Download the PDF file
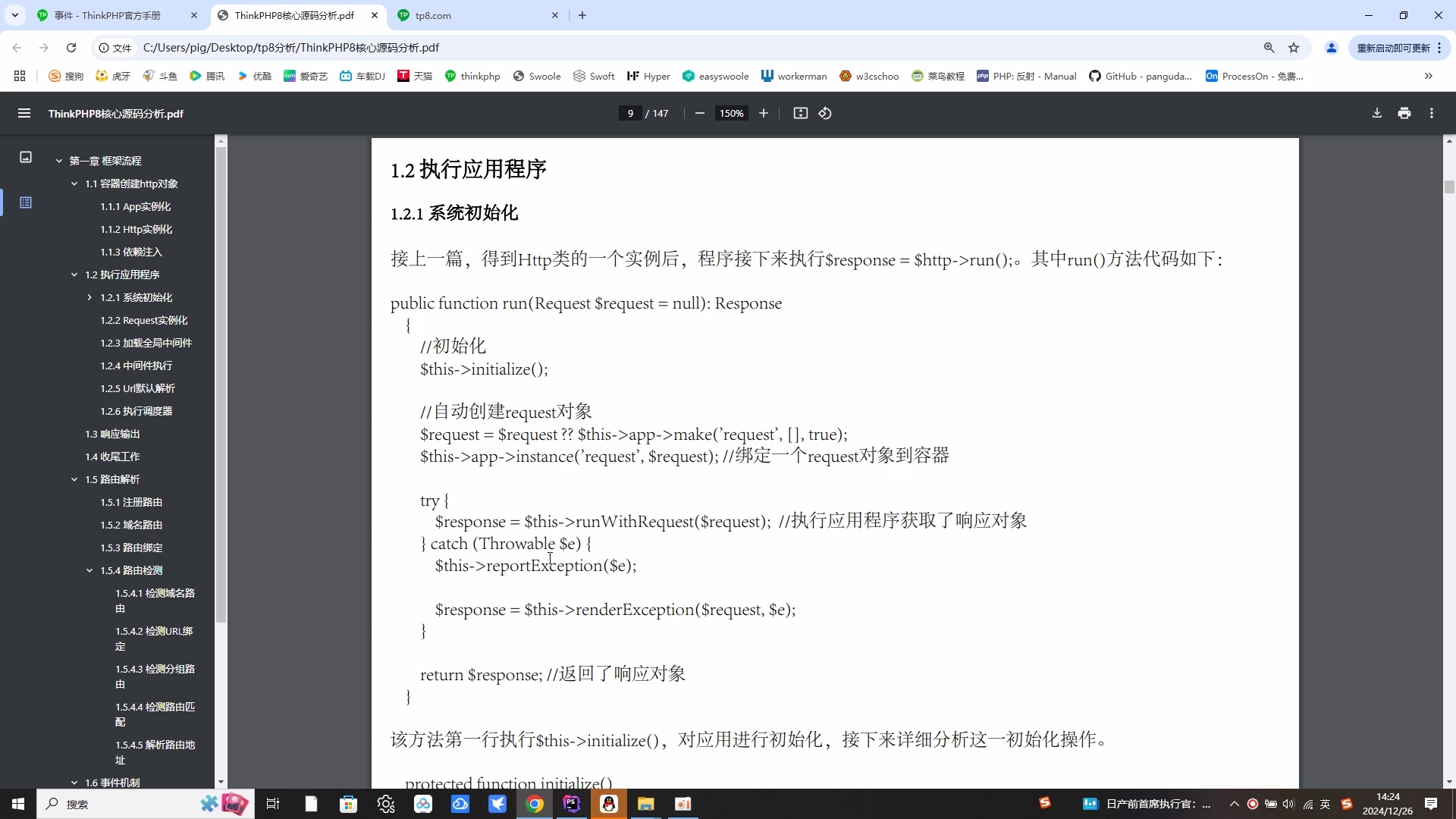 click(x=1377, y=113)
